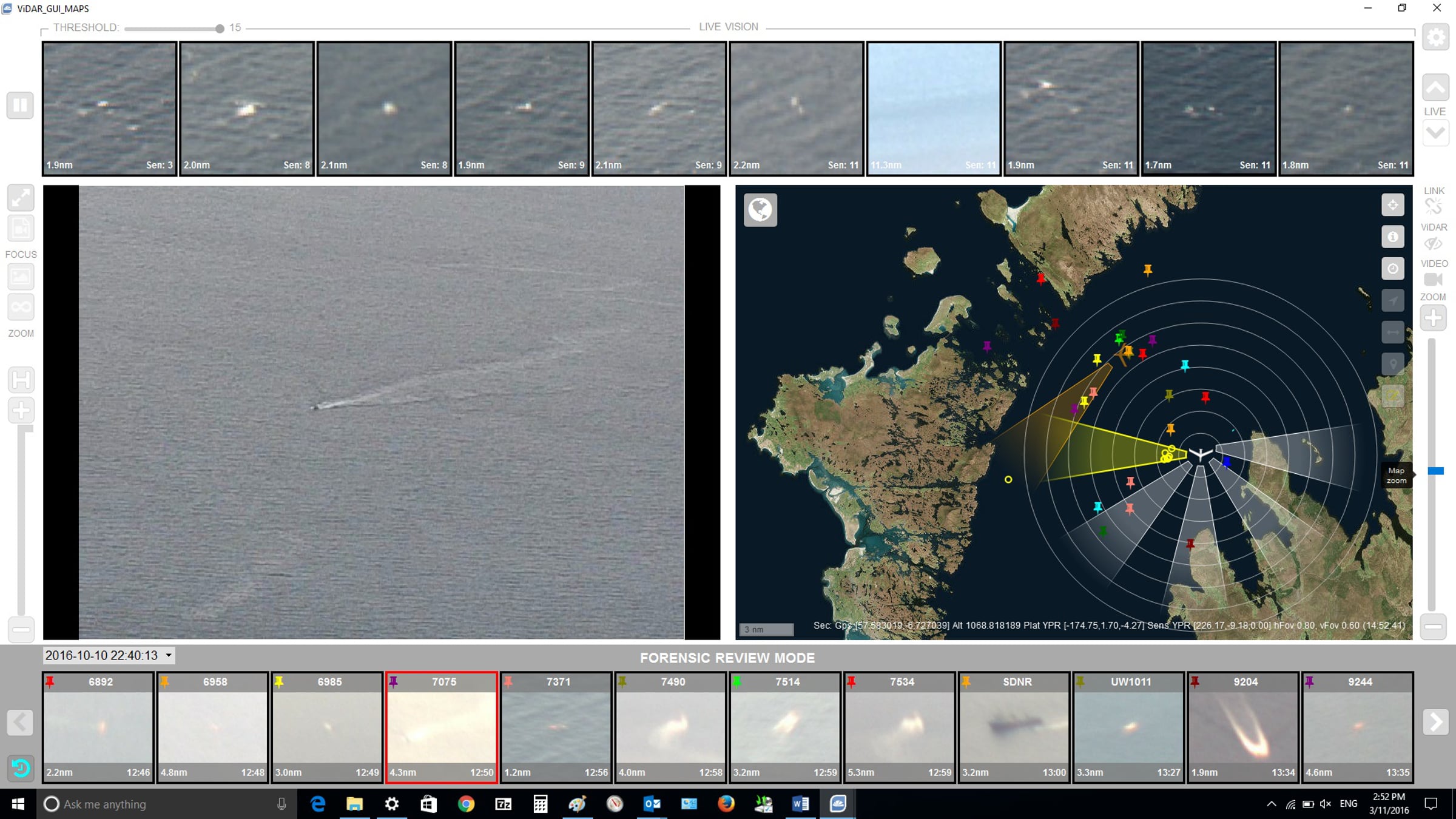1456x819 pixels.
Task: Select detection thumbnail SDNR
Action: (x=1013, y=727)
